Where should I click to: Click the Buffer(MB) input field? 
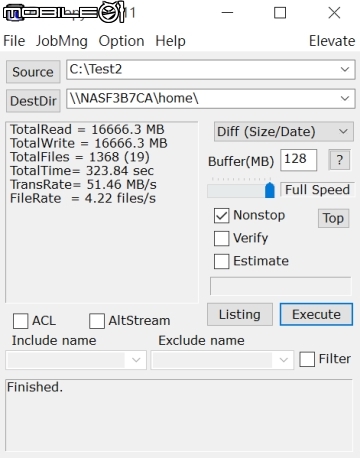[298, 160]
